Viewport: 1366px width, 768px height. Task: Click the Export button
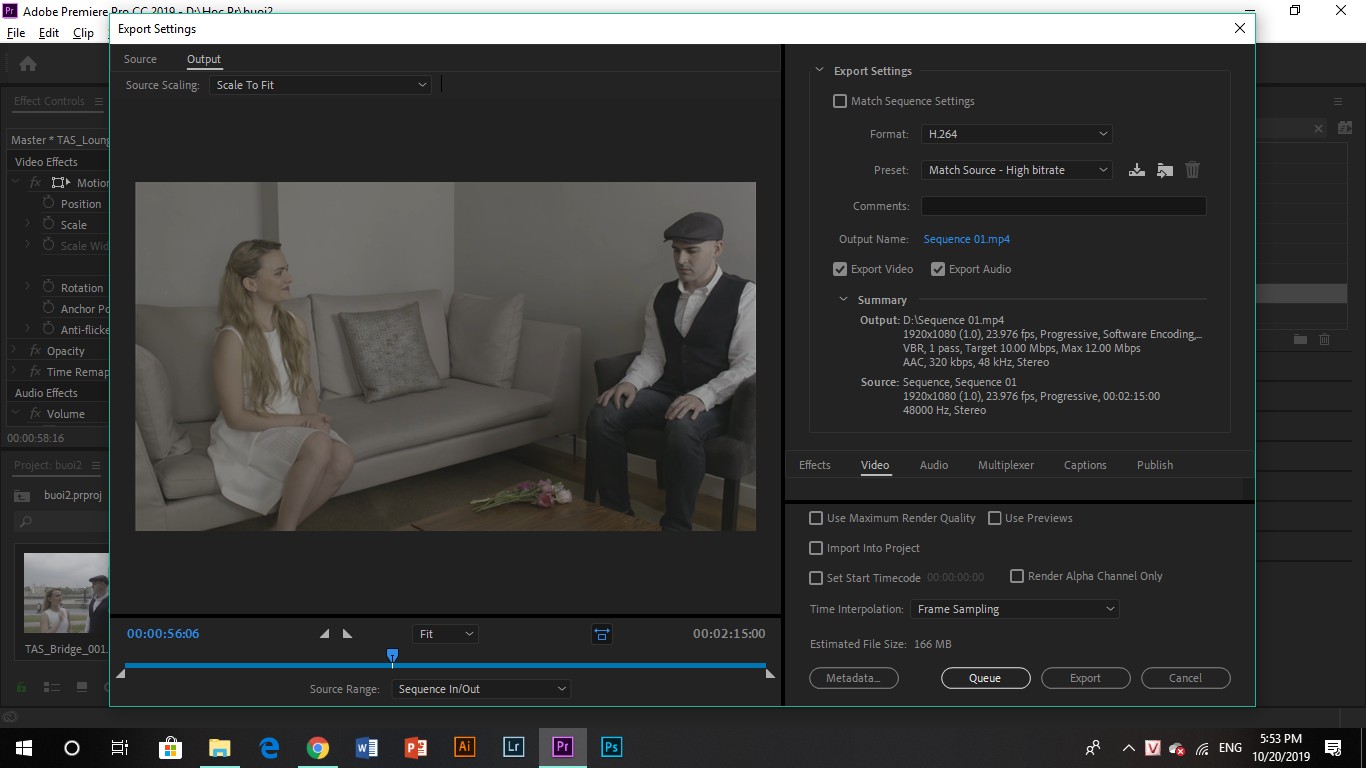[x=1086, y=678]
